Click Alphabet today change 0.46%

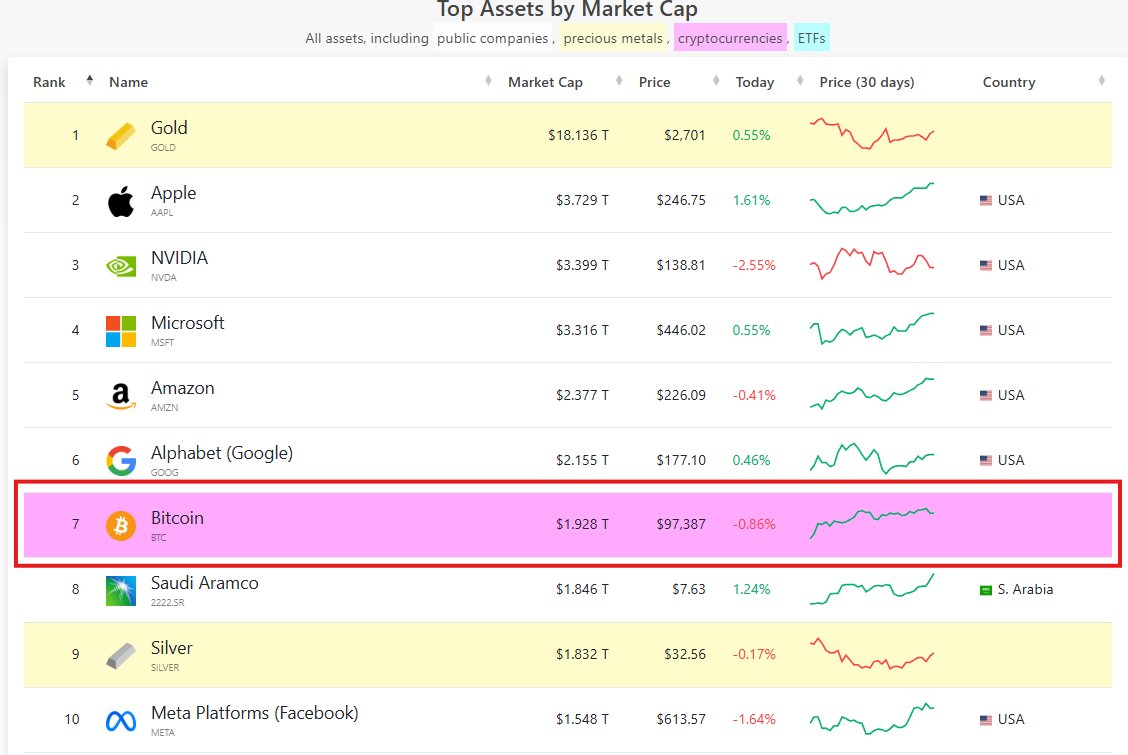[751, 460]
